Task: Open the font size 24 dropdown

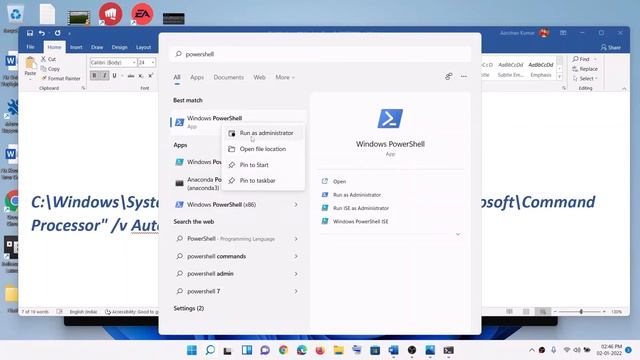Action: coord(153,62)
